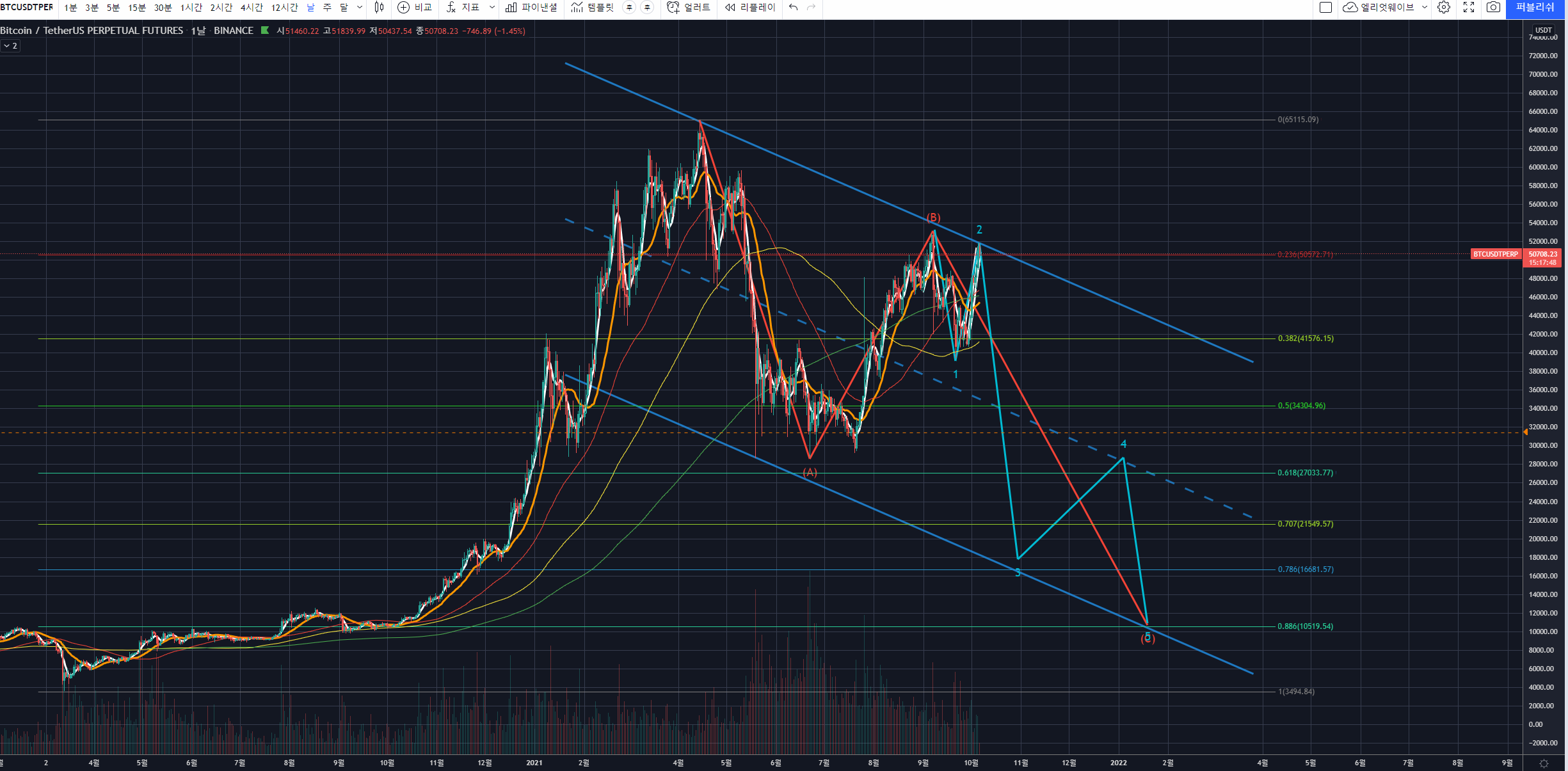The height and width of the screenshot is (771, 1568).
Task: Open the 얼러트 alert creator
Action: click(689, 8)
